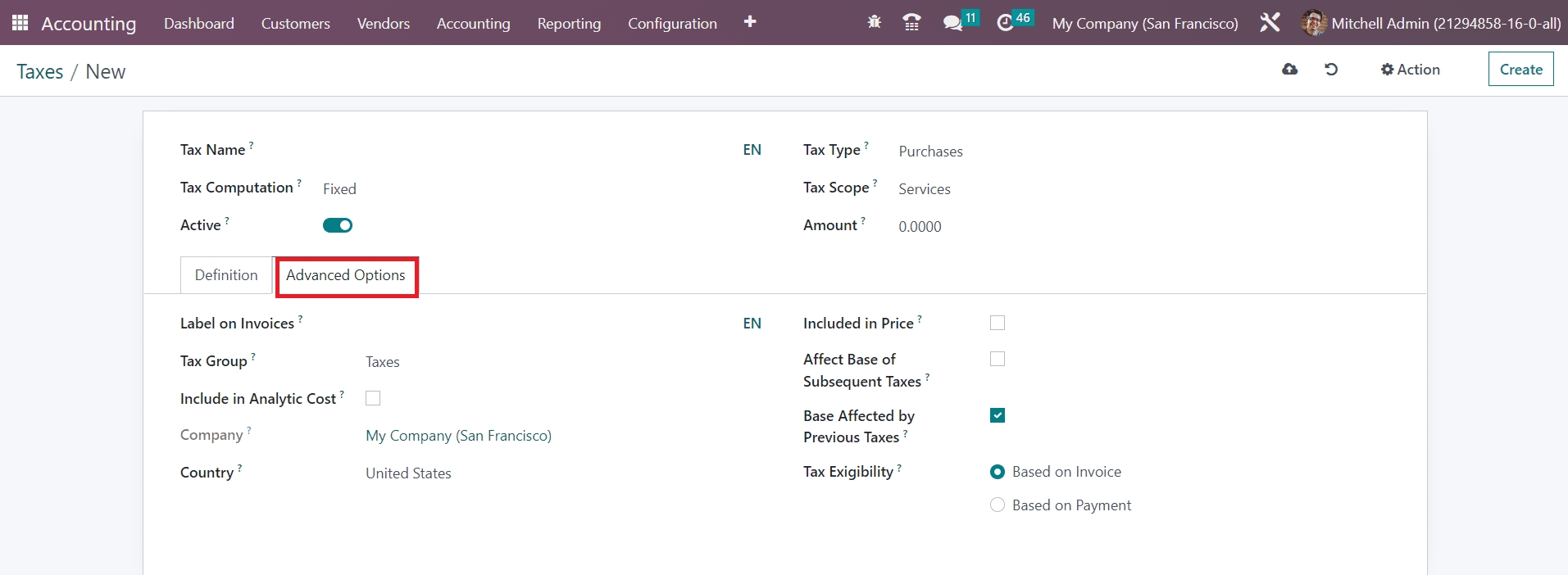Screen dimensions: 1568x575
Task: Switch to the Definition tab
Action: click(226, 275)
